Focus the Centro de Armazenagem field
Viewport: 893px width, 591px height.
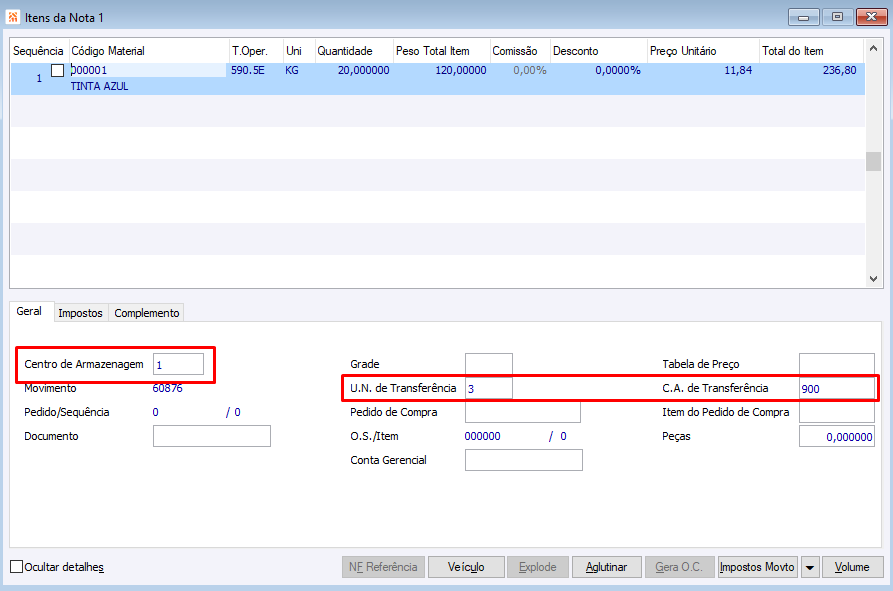(x=178, y=364)
